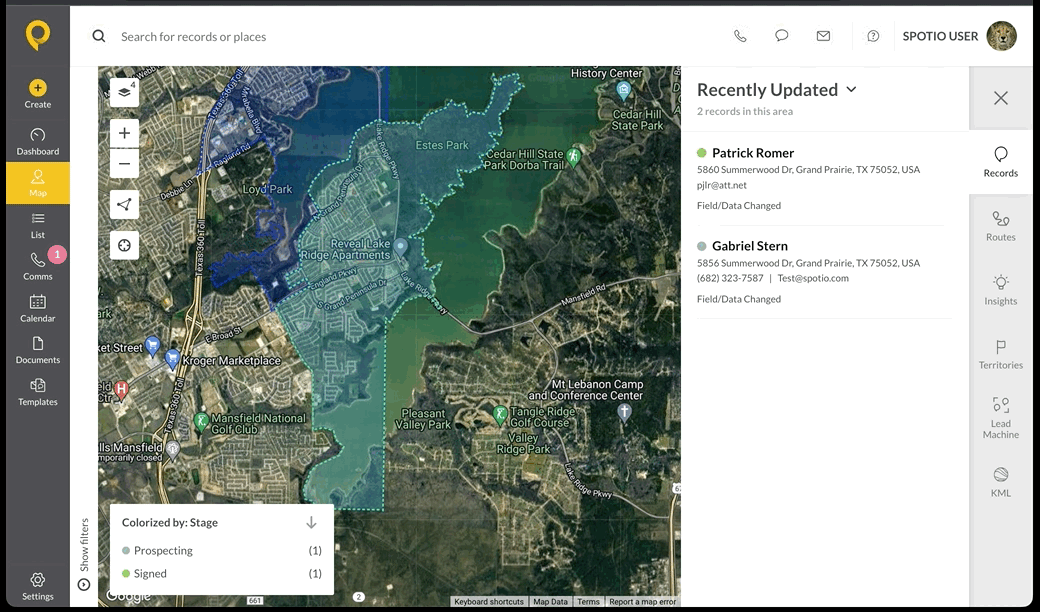Image resolution: width=1040 pixels, height=612 pixels.
Task: Click the chat bubble icon in header
Action: tap(781, 36)
